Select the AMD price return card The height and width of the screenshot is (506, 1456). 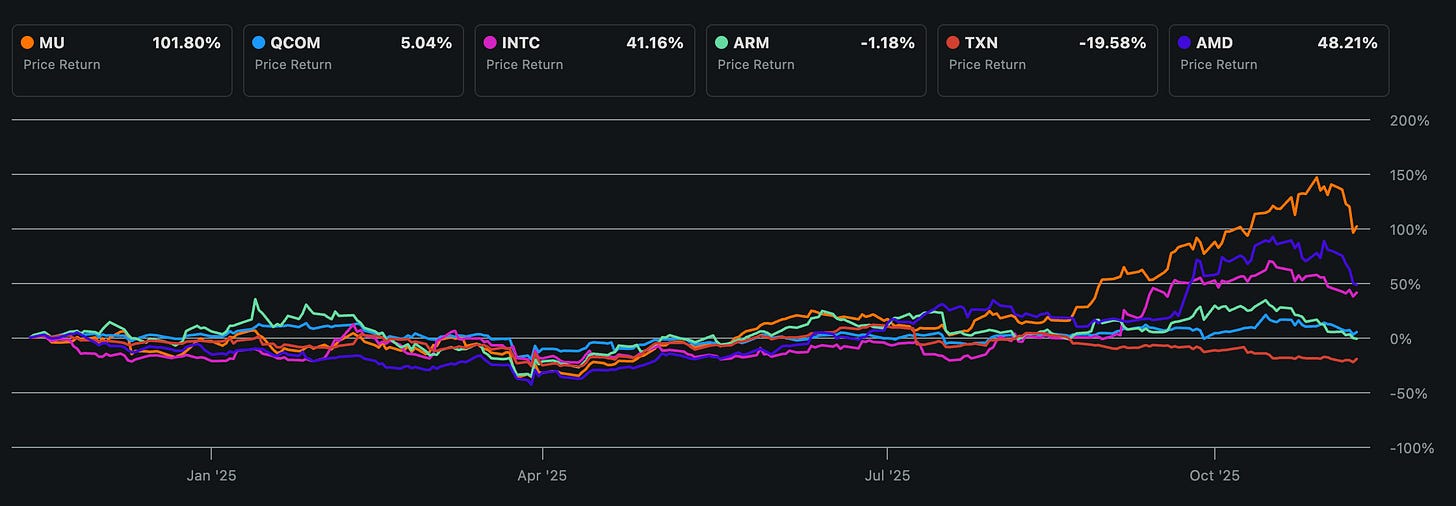point(1279,61)
